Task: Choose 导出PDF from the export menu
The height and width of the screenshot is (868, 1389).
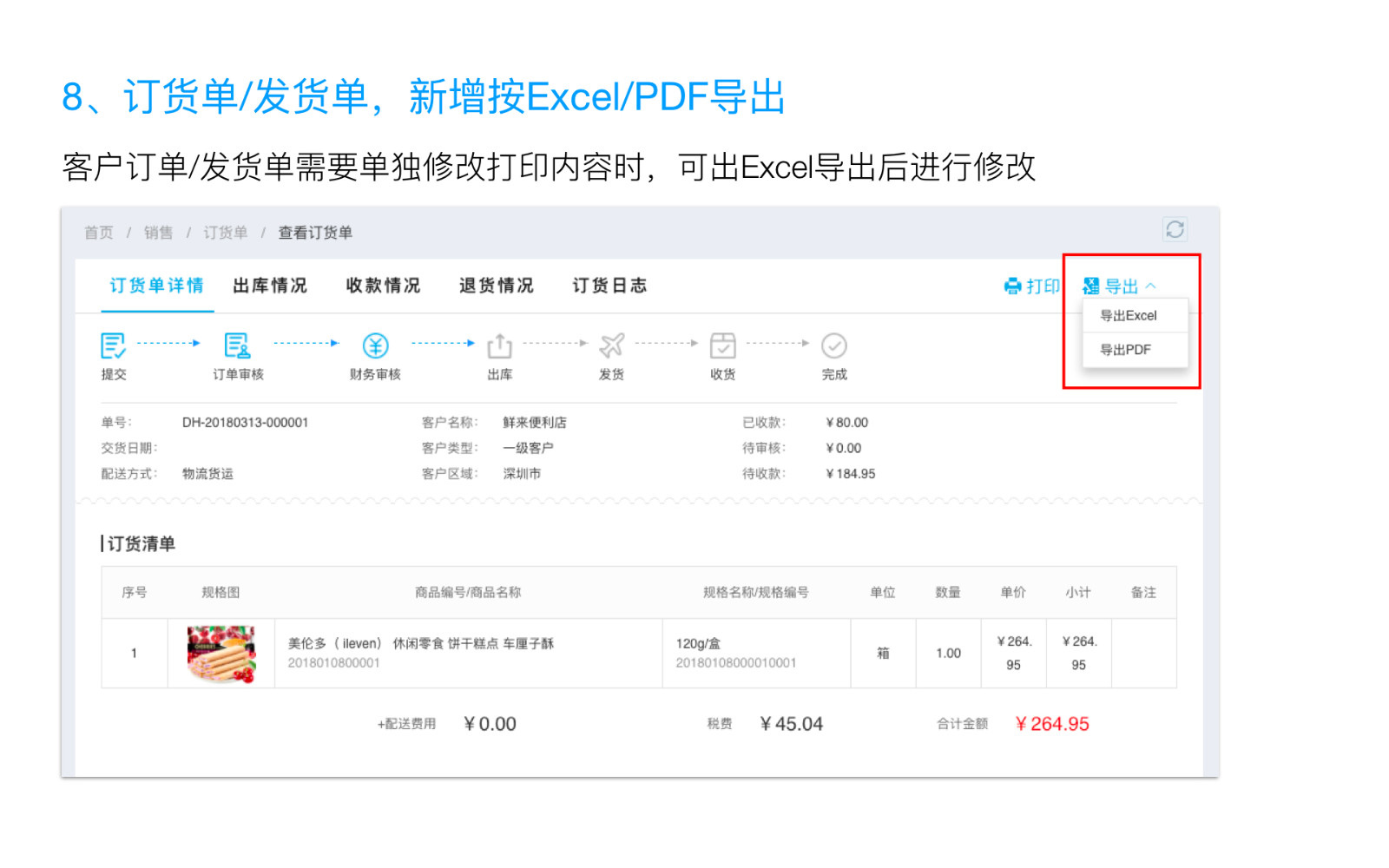Action: tap(1126, 350)
